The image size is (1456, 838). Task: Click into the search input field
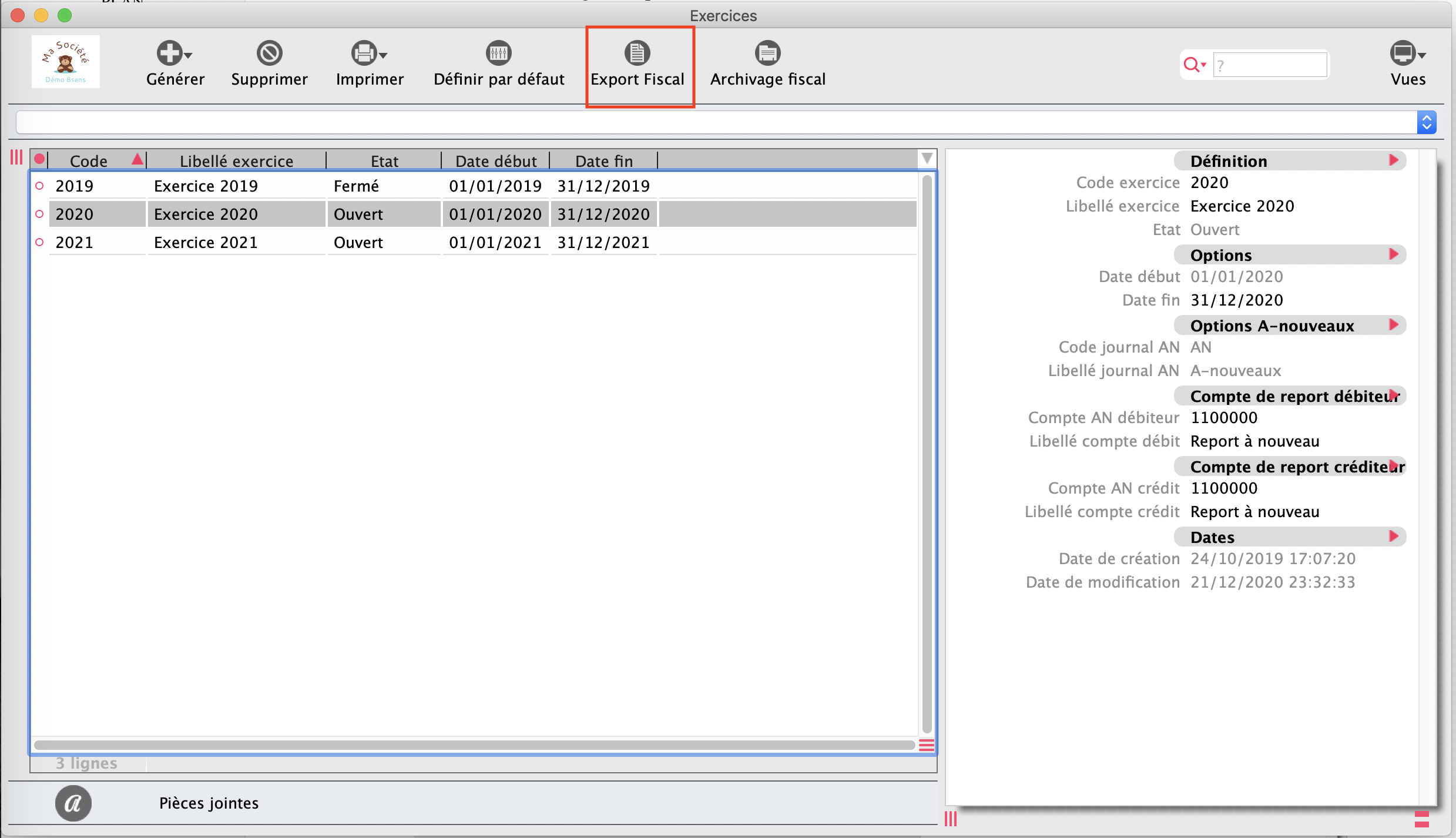pyautogui.click(x=1270, y=65)
